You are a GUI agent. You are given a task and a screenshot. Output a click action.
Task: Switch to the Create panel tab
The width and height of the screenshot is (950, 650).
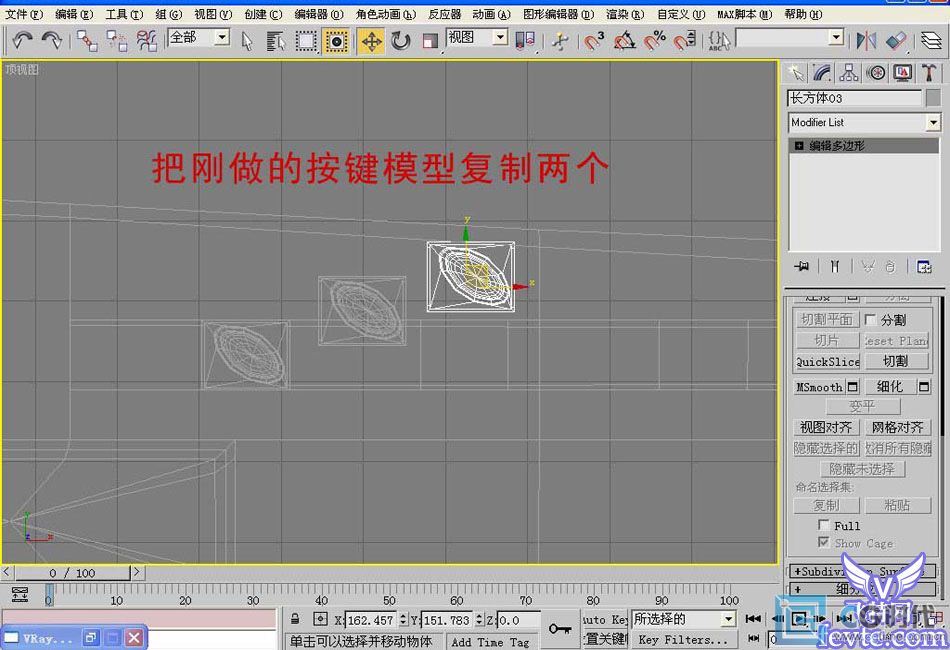coord(796,73)
